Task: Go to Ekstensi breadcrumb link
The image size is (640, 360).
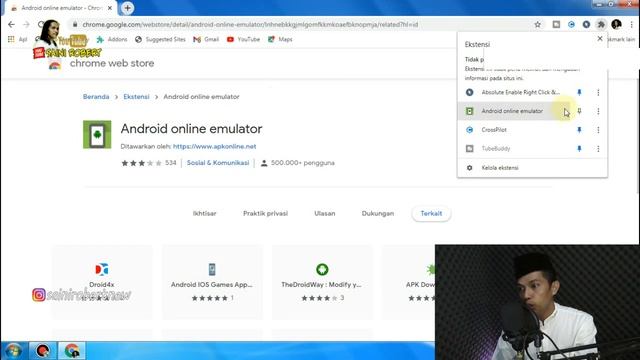Action: pyautogui.click(x=136, y=97)
